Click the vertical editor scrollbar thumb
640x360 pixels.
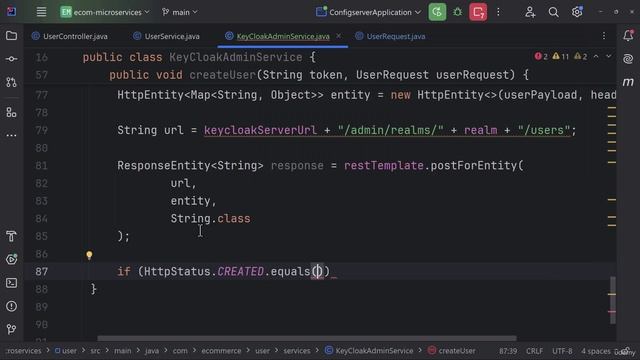(613, 300)
